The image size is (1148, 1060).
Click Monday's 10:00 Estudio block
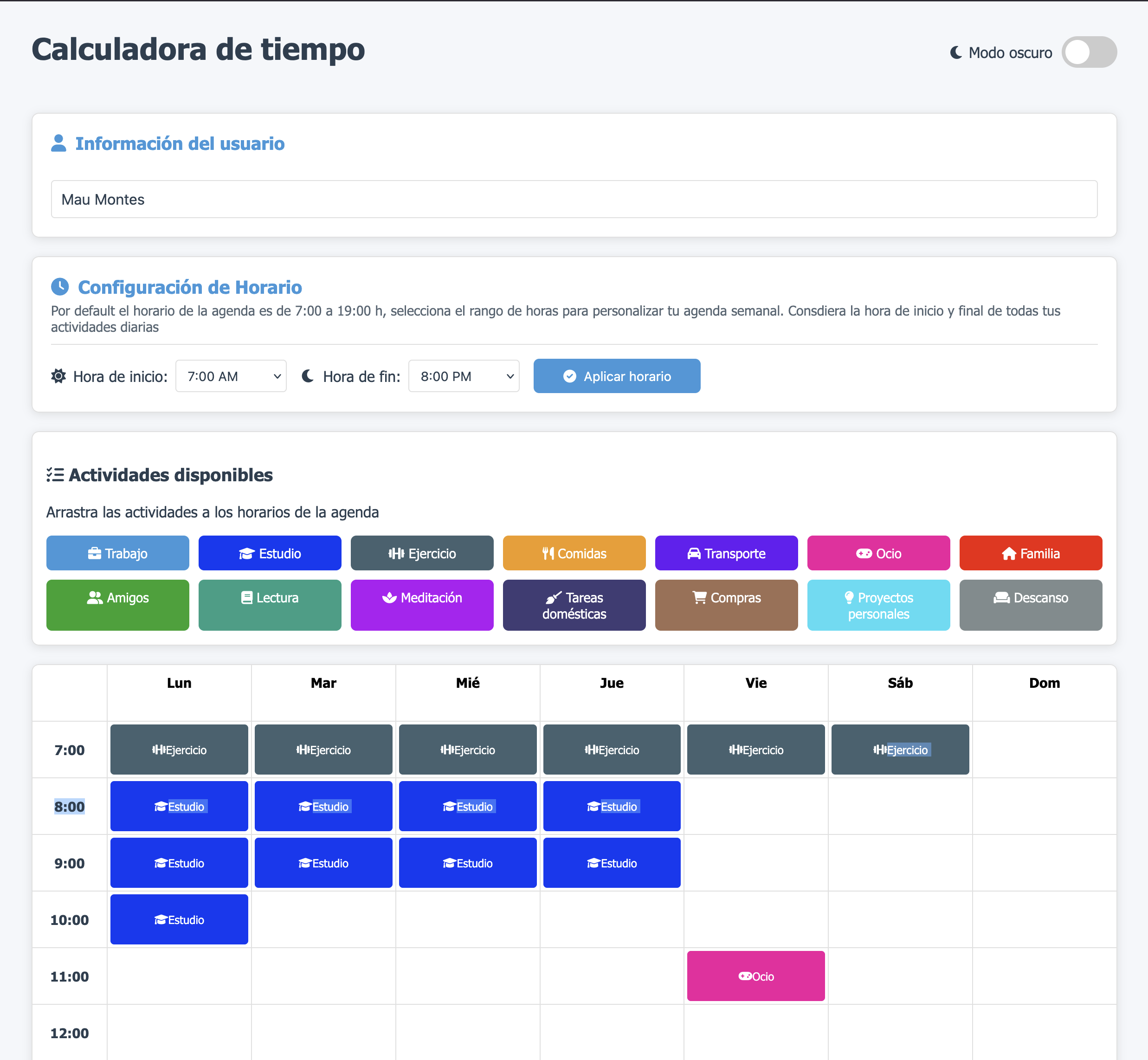click(179, 919)
